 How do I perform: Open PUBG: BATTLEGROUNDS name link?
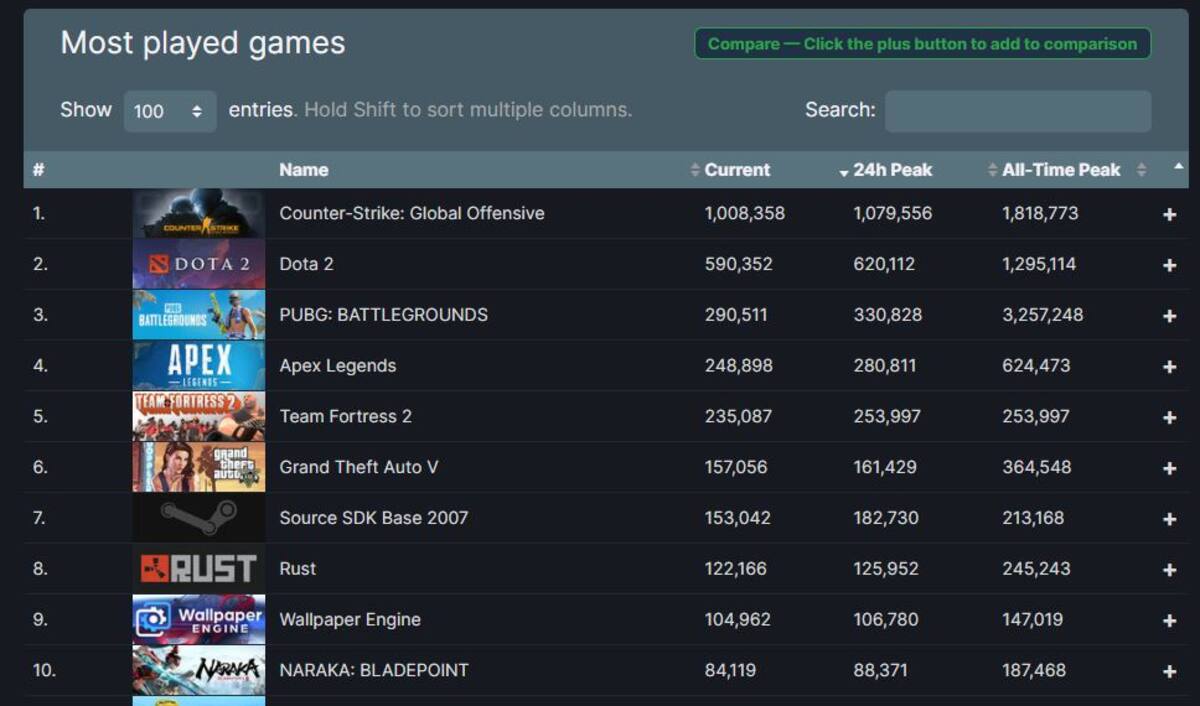pyautogui.click(x=384, y=315)
